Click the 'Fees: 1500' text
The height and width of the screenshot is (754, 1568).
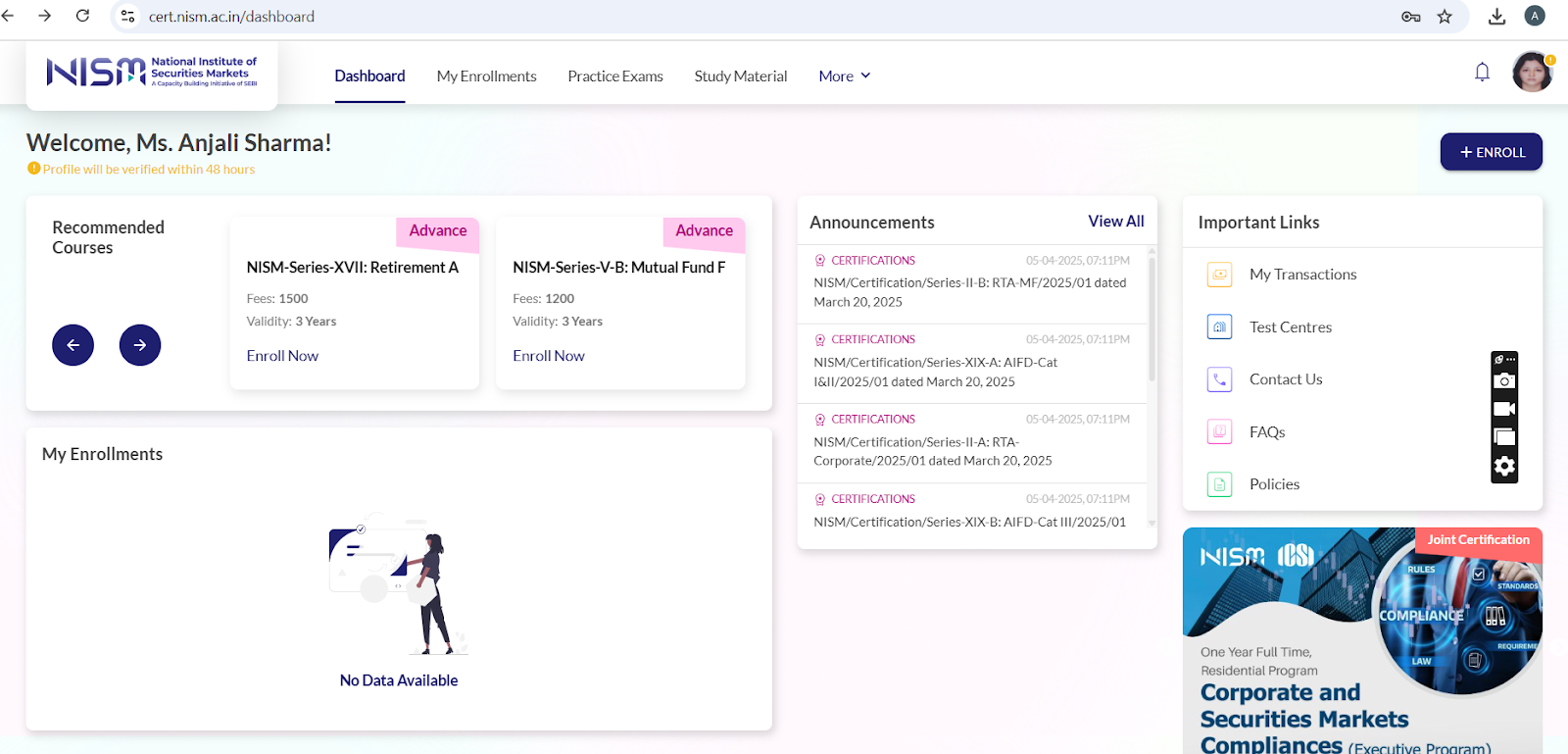pos(277,299)
